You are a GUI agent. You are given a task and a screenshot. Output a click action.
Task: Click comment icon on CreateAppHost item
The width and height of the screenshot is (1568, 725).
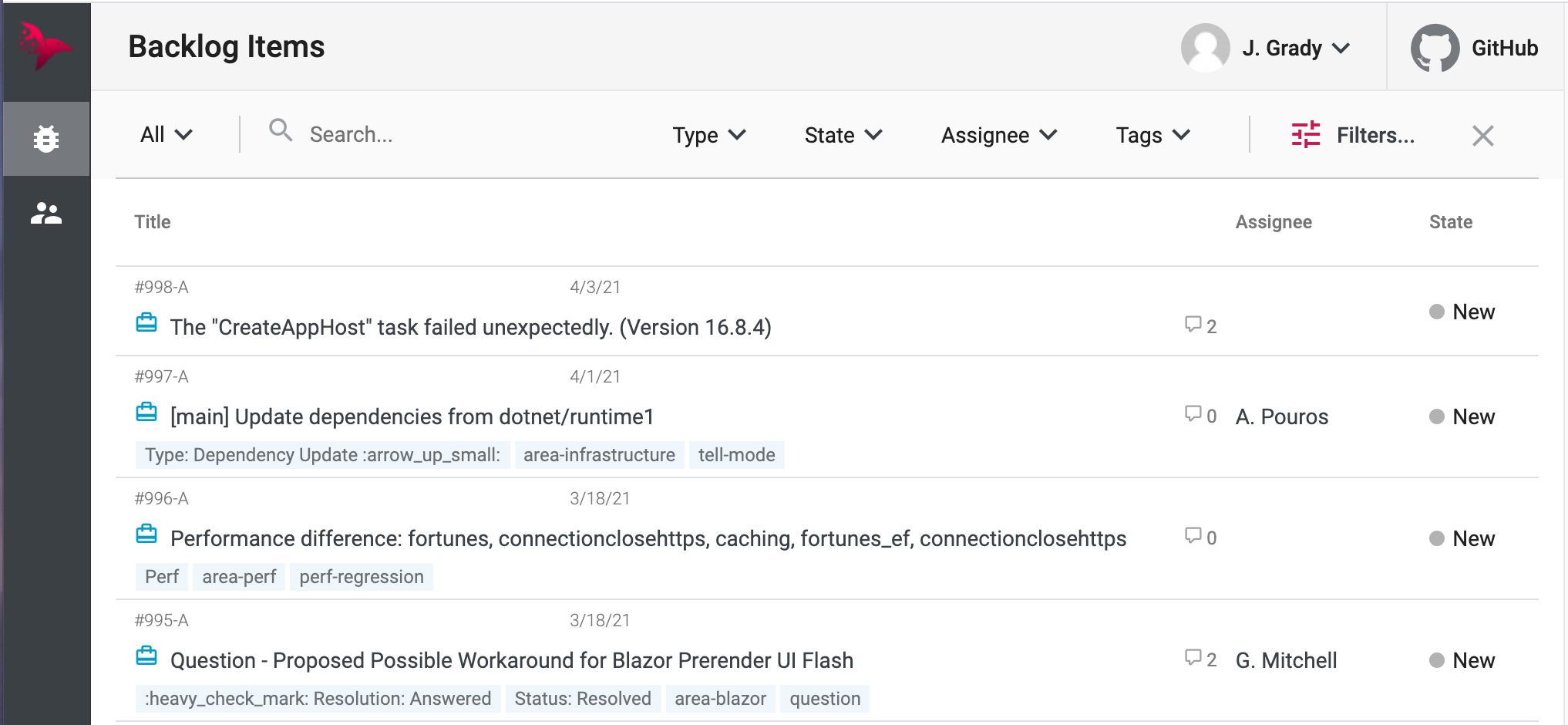(1193, 325)
